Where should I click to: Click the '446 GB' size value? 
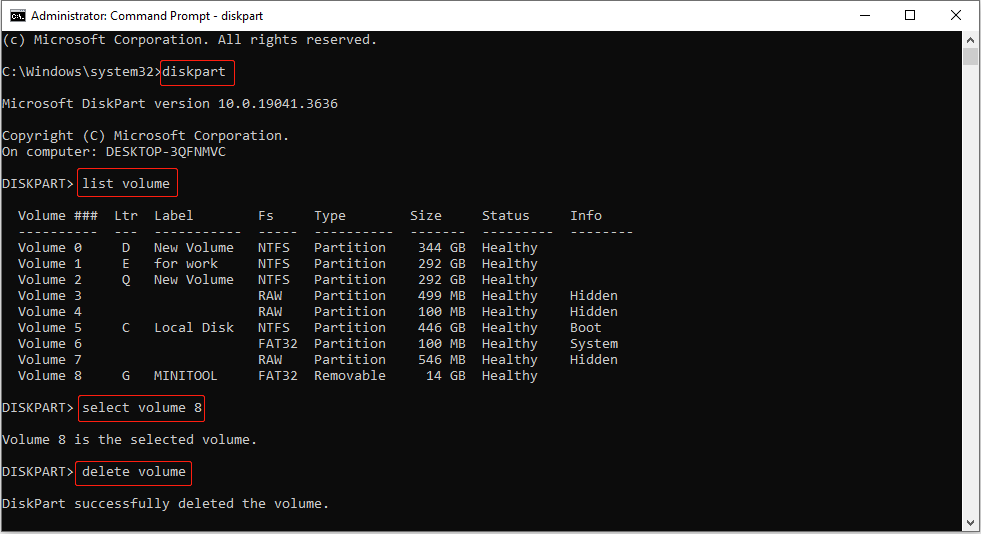(442, 328)
